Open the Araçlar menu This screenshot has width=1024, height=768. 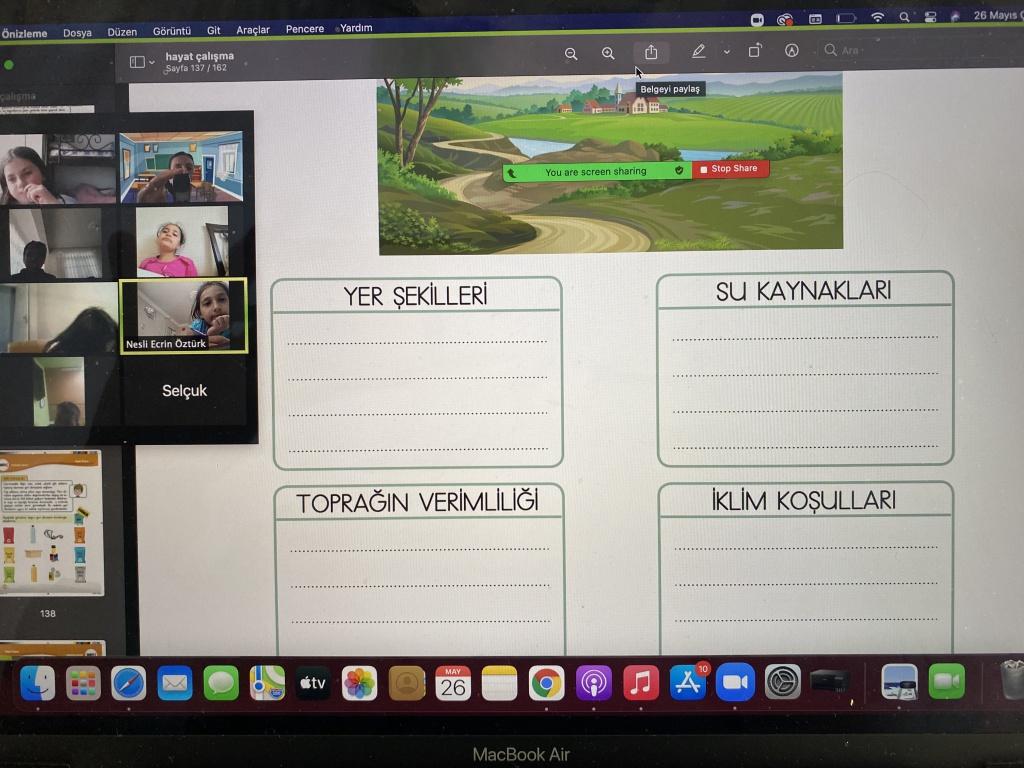click(253, 30)
